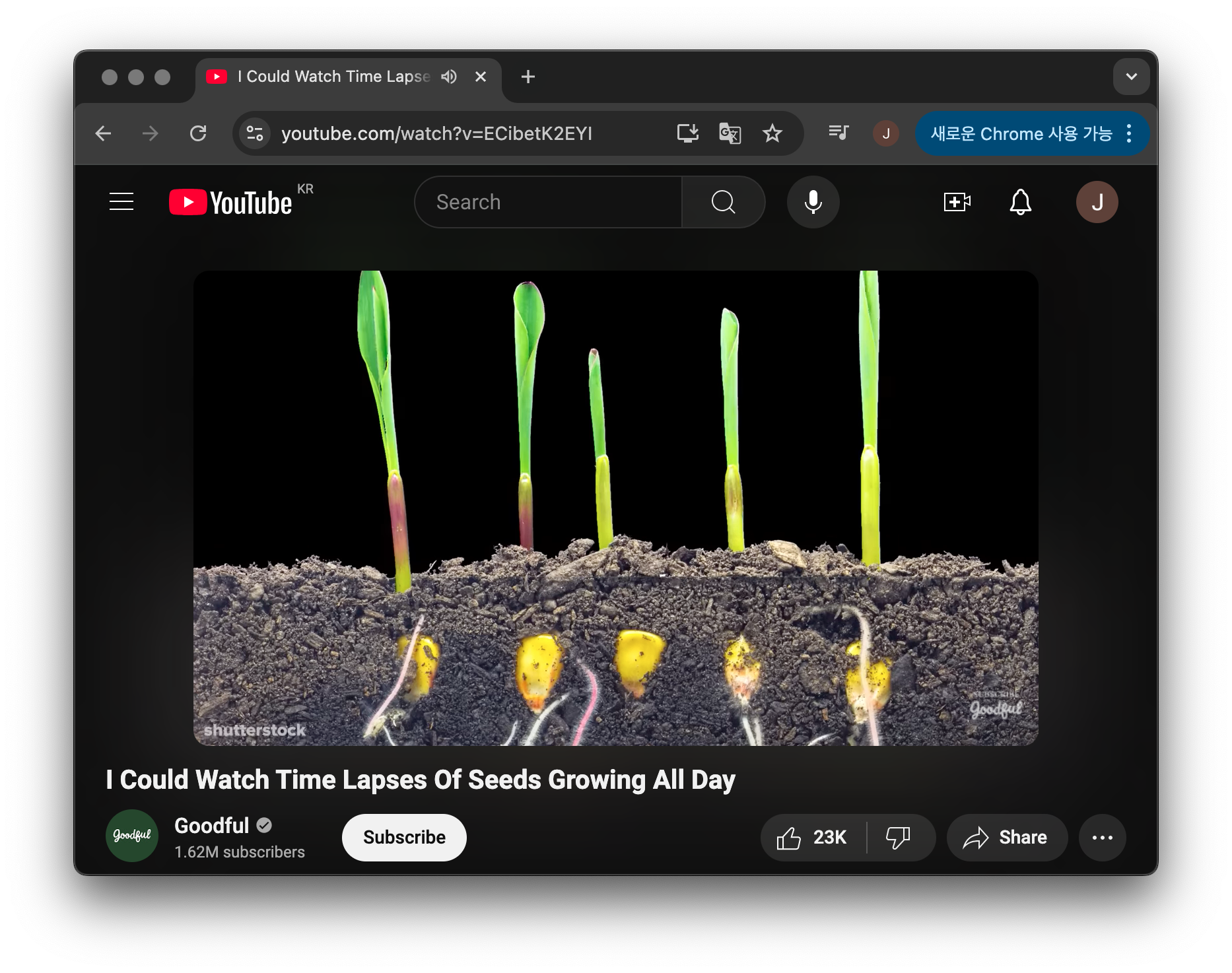1232x973 pixels.
Task: Open the notifications bell
Action: pyautogui.click(x=1020, y=202)
